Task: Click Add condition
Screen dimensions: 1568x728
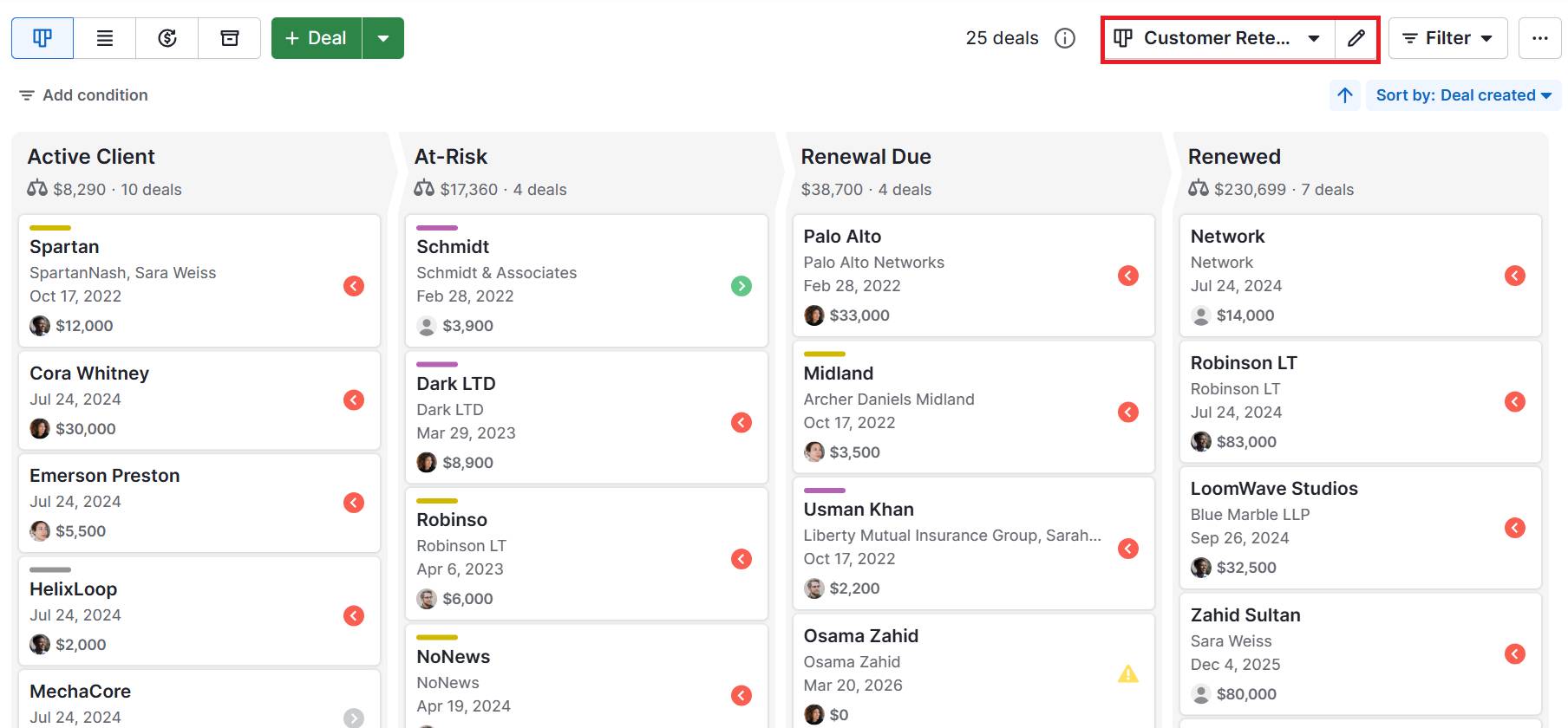Action: [x=82, y=95]
